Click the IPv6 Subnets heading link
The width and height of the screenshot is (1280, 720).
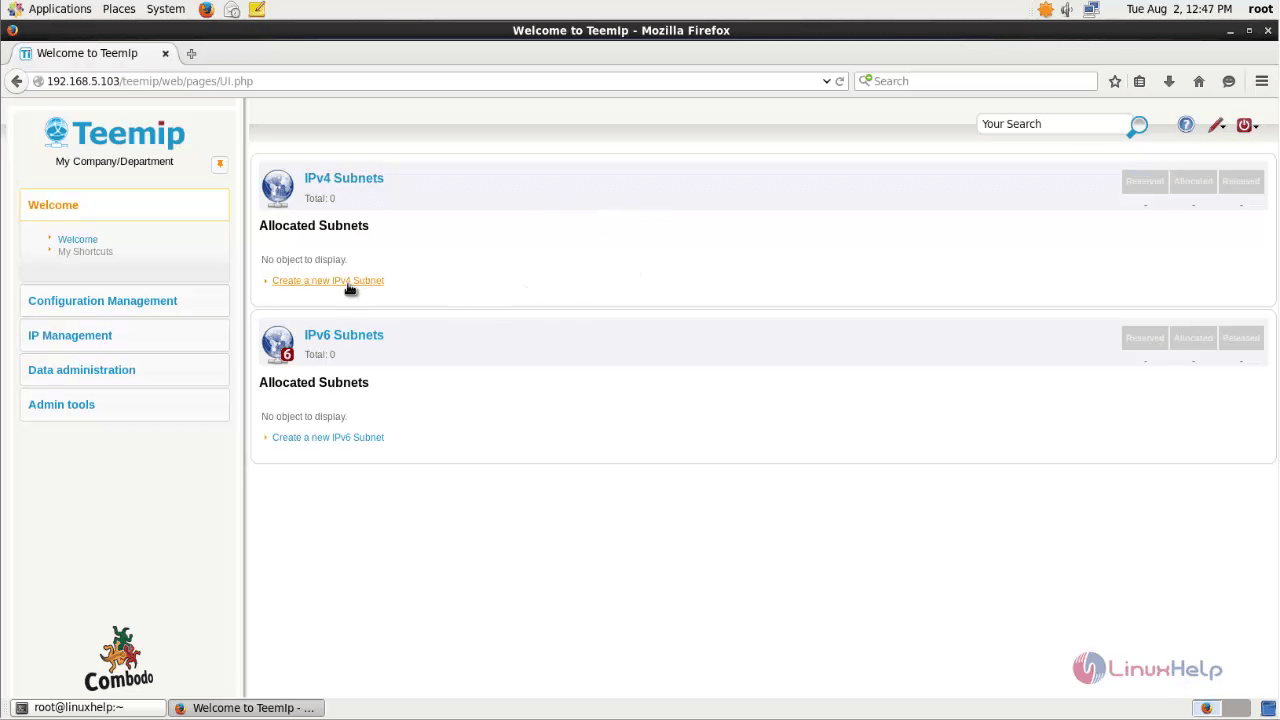344,335
